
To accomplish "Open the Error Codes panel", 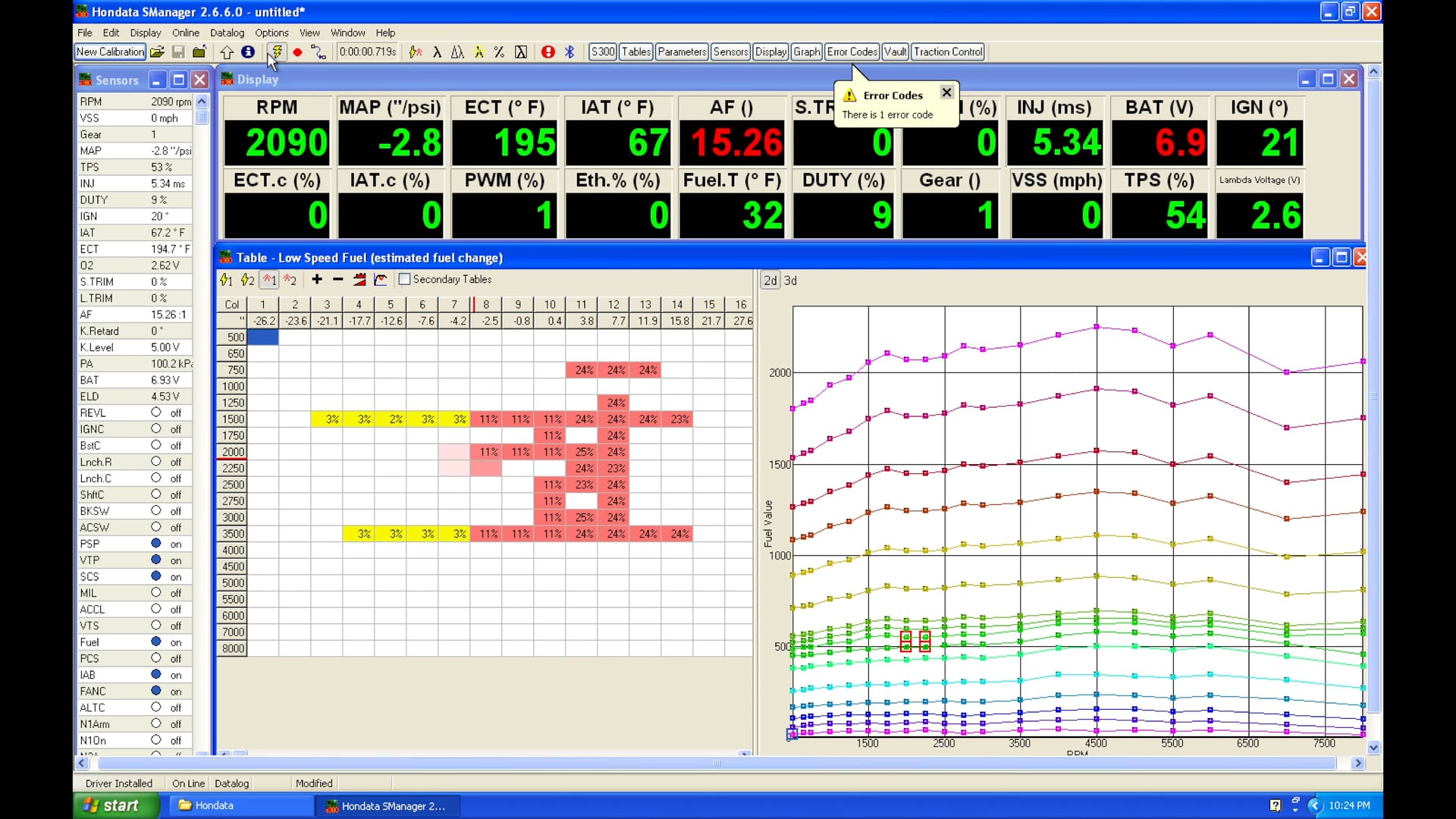I will point(852,52).
